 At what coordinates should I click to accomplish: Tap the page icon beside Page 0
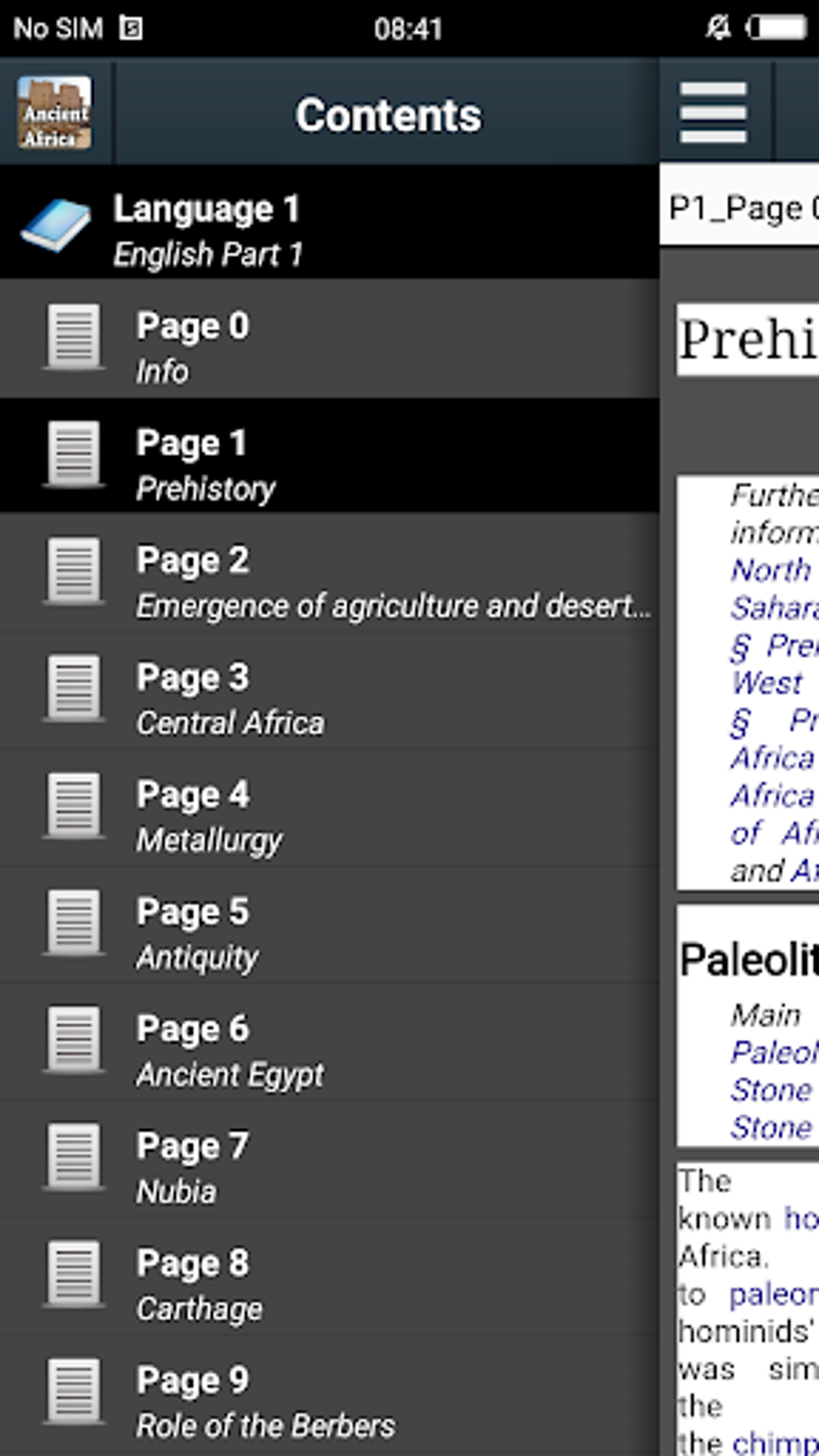[74, 338]
